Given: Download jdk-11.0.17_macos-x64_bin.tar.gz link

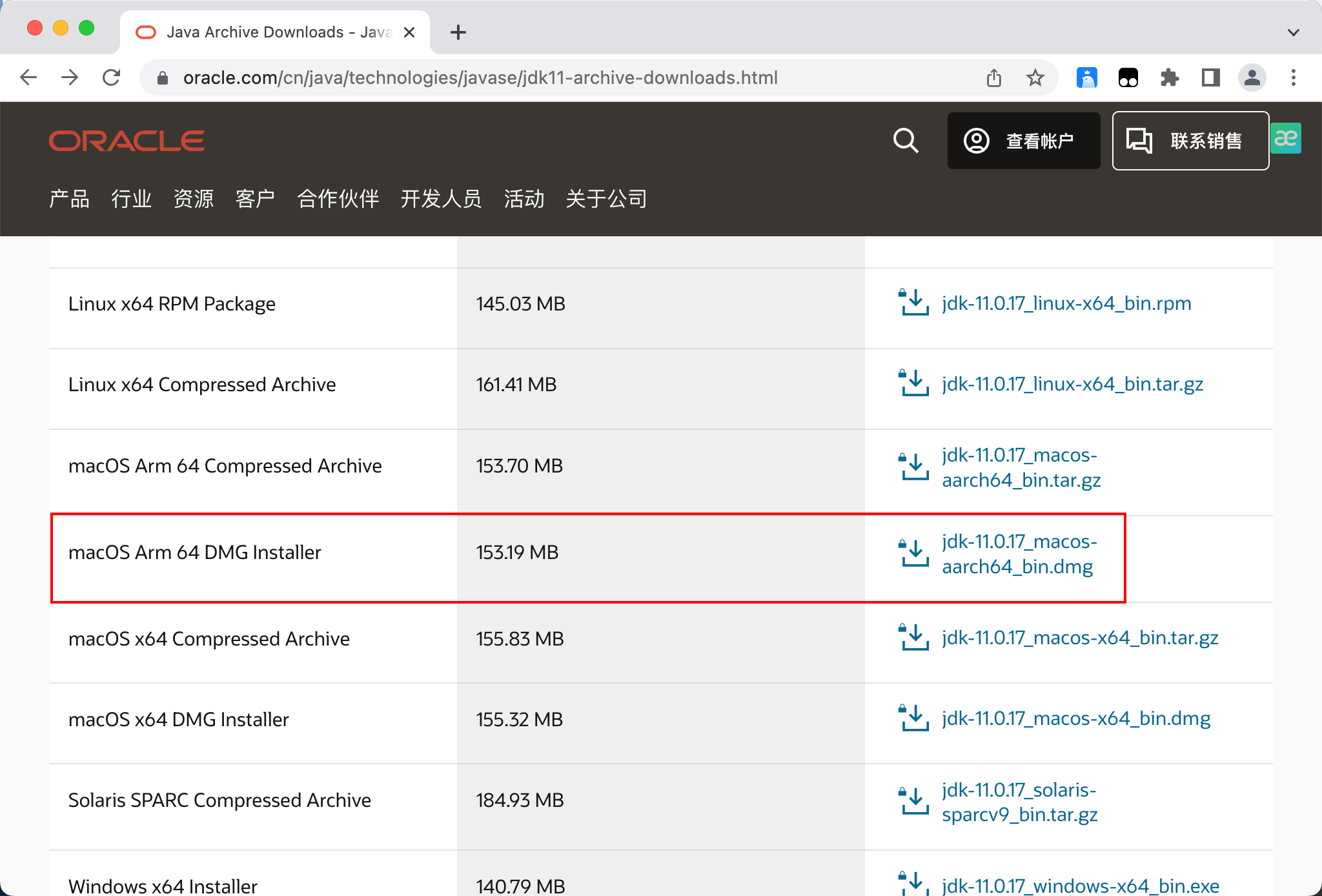Looking at the screenshot, I should [x=1080, y=638].
